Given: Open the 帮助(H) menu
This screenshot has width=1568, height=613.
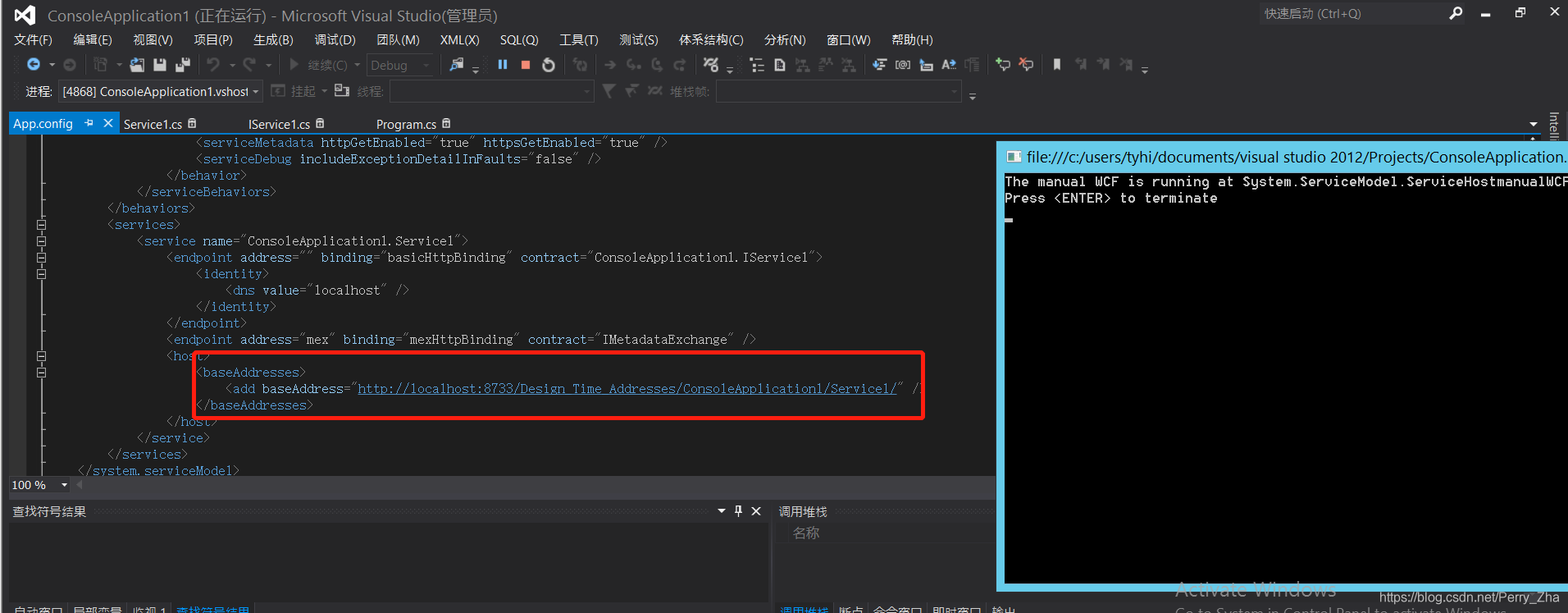Looking at the screenshot, I should [912, 39].
